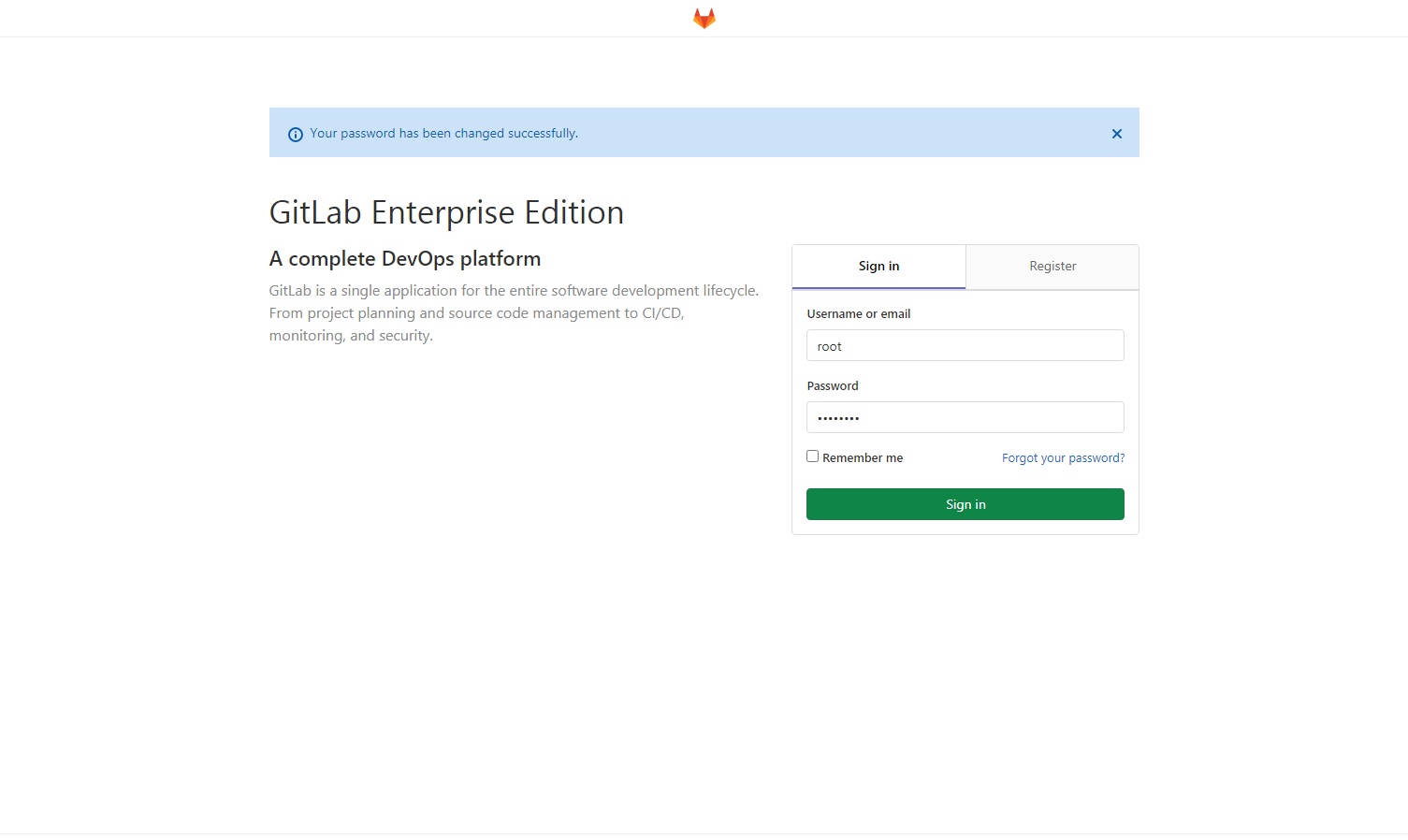Click the Remember me label text
Image resolution: width=1408 pixels, height=840 pixels.
point(862,458)
